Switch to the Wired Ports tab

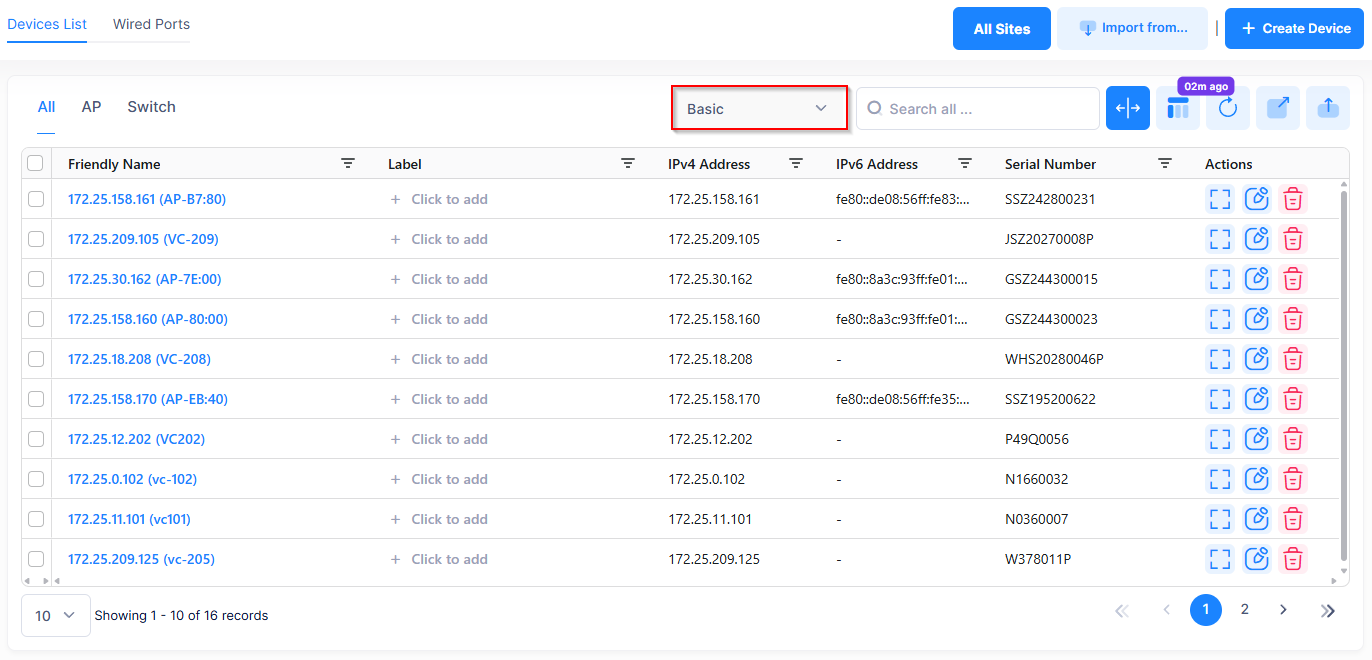click(x=151, y=24)
